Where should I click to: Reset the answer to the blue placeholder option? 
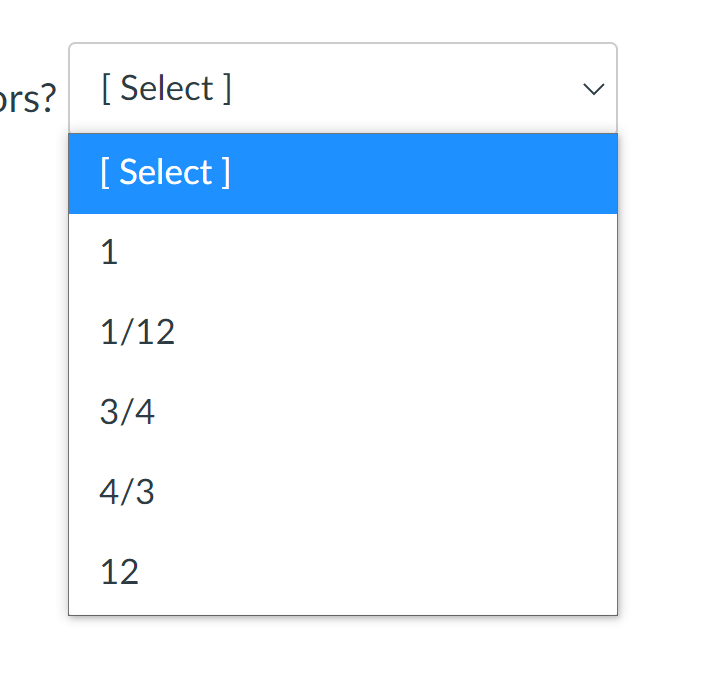tap(342, 173)
